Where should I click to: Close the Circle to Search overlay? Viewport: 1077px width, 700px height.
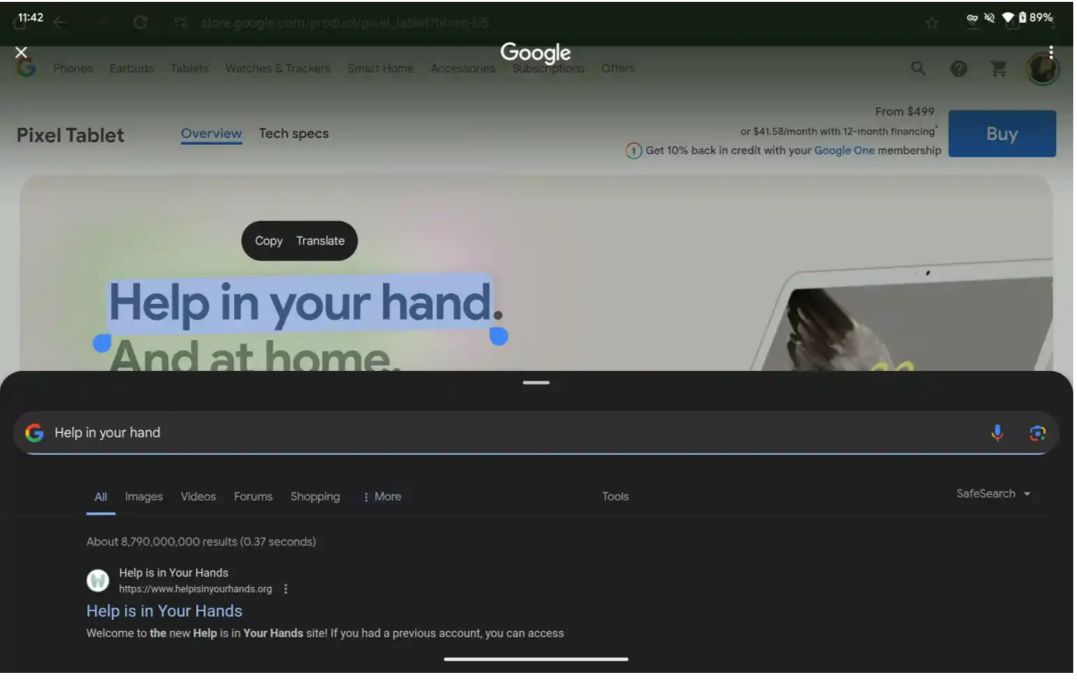[21, 52]
